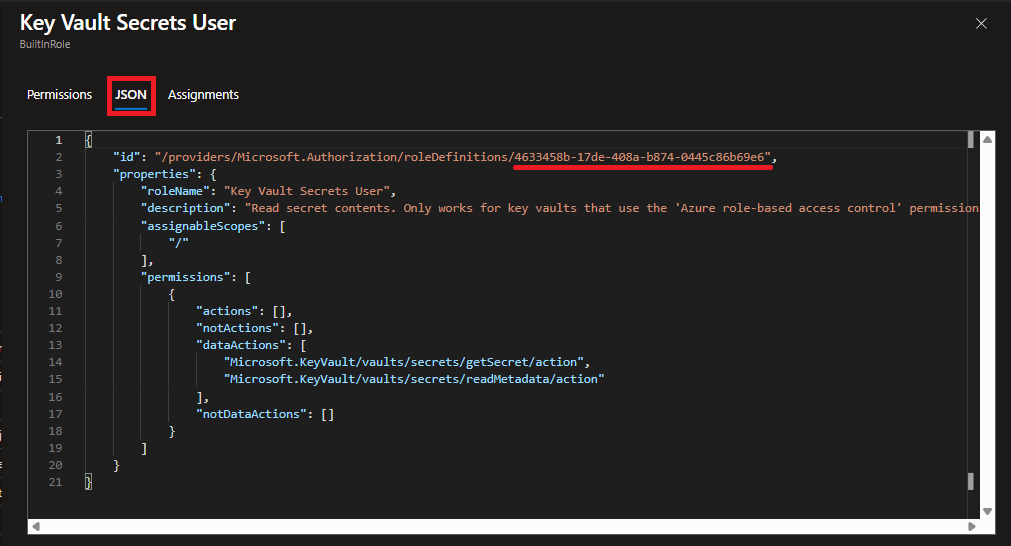The width and height of the screenshot is (1011, 546).
Task: Click line number 21 in the gutter
Action: pyautogui.click(x=55, y=482)
